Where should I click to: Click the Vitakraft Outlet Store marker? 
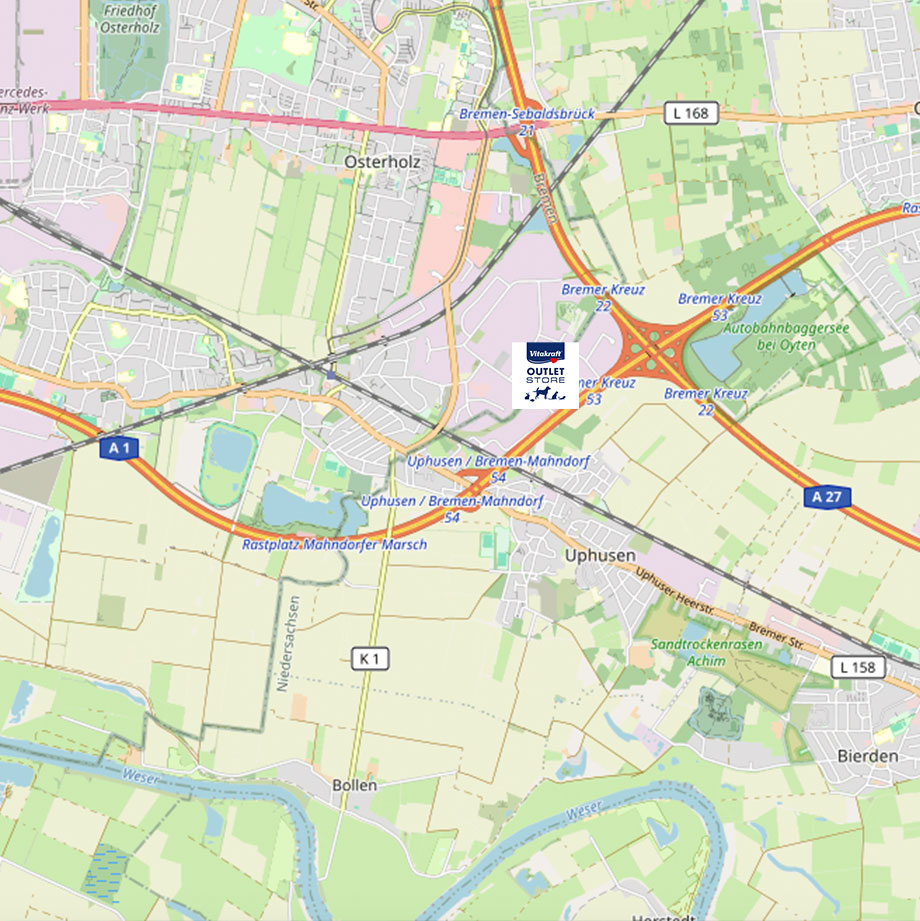coord(545,375)
